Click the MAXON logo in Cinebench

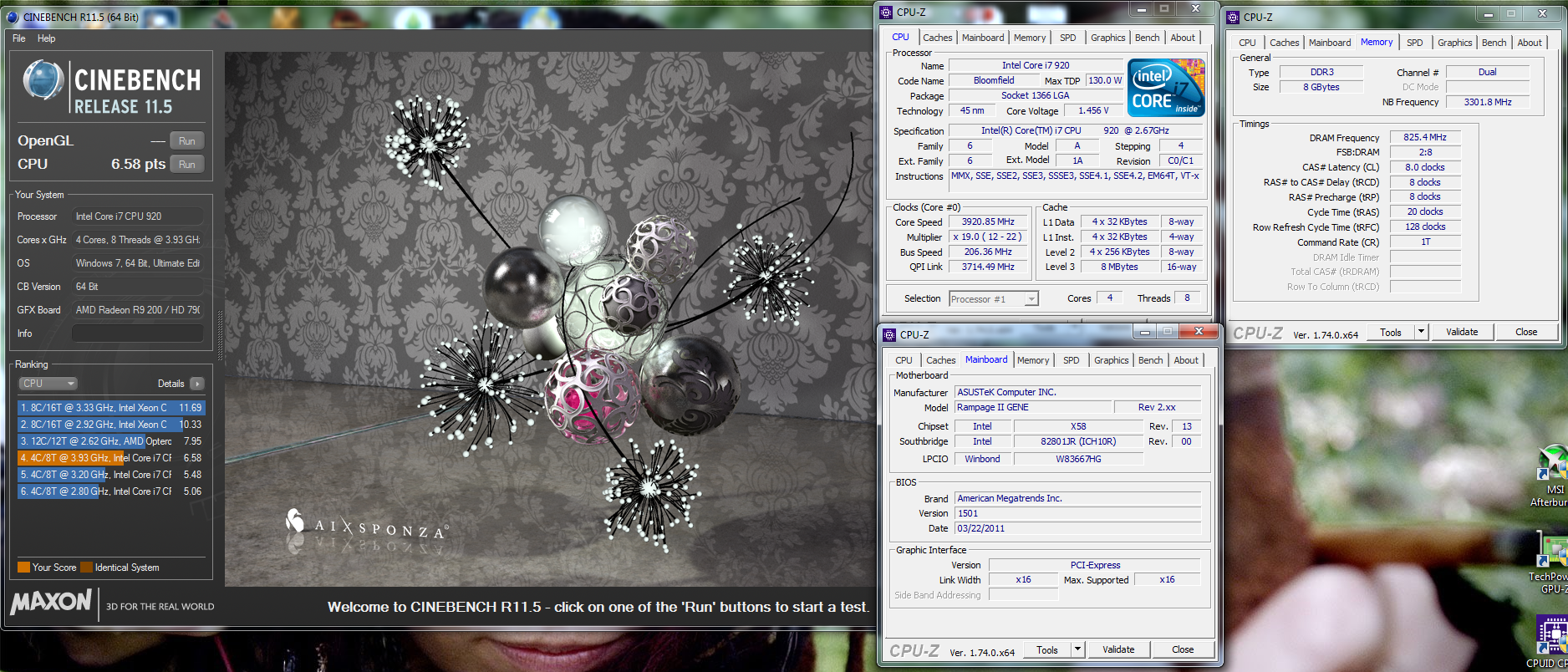point(52,602)
